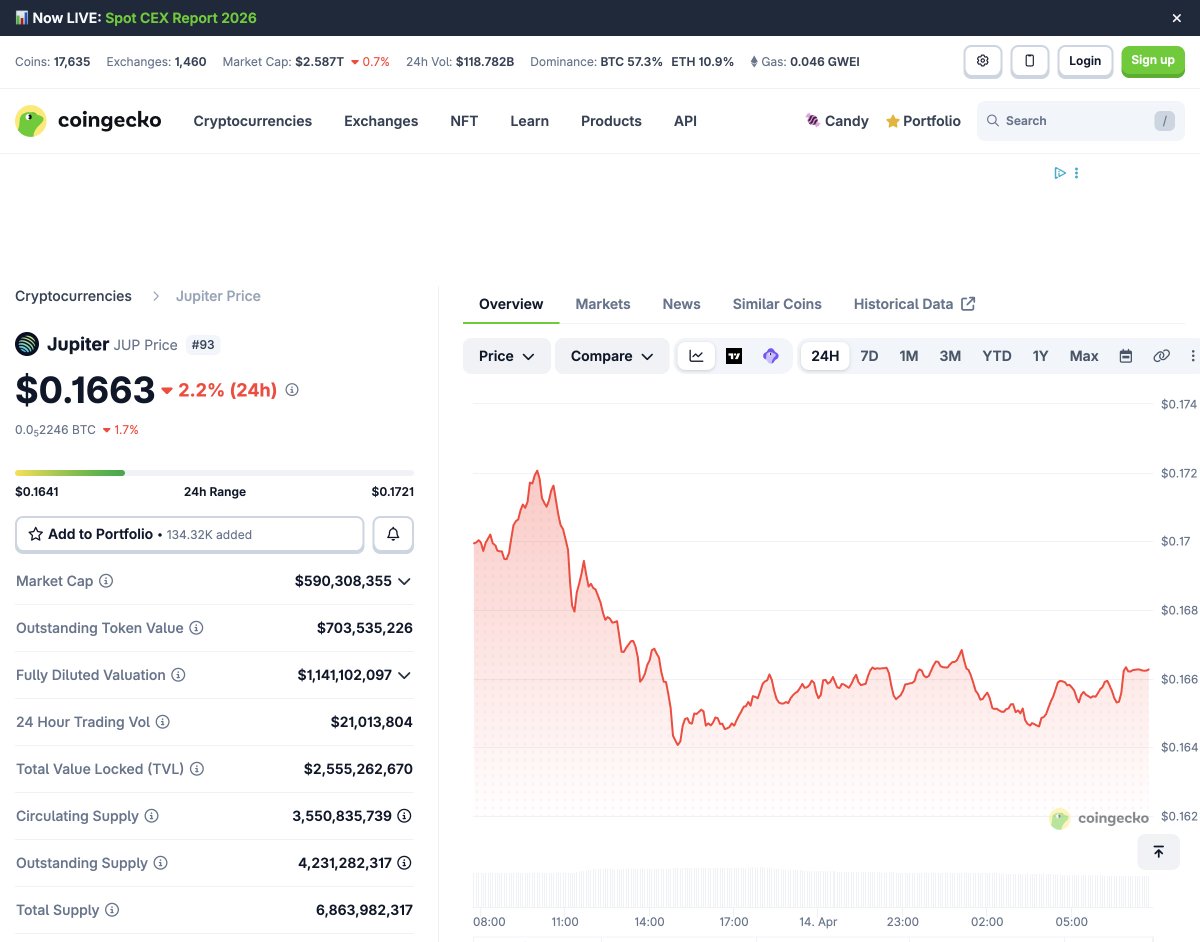Switch to the Markets tab
Screen dimensions: 1200x942
click(602, 304)
